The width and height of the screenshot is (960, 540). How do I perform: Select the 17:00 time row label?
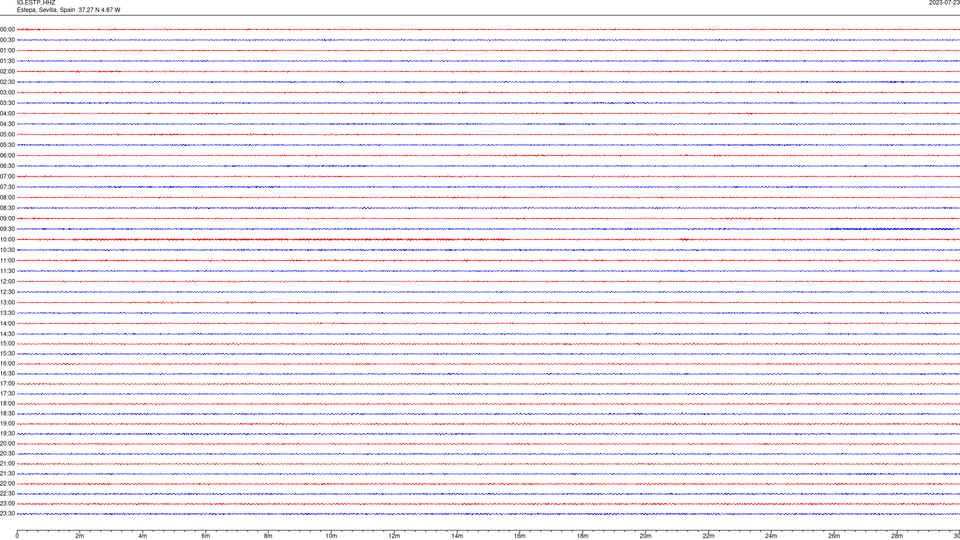[x=7, y=384]
